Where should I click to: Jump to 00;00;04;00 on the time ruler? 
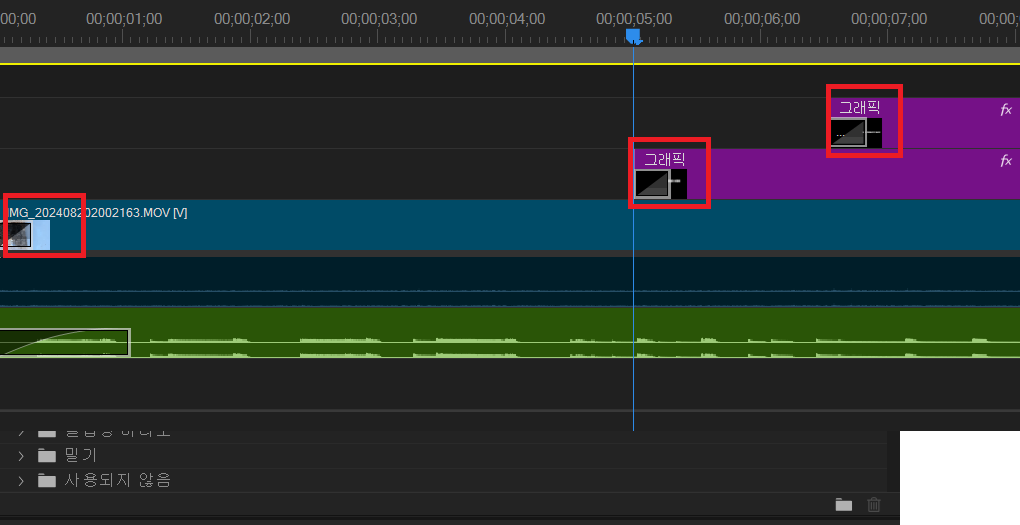(507, 19)
